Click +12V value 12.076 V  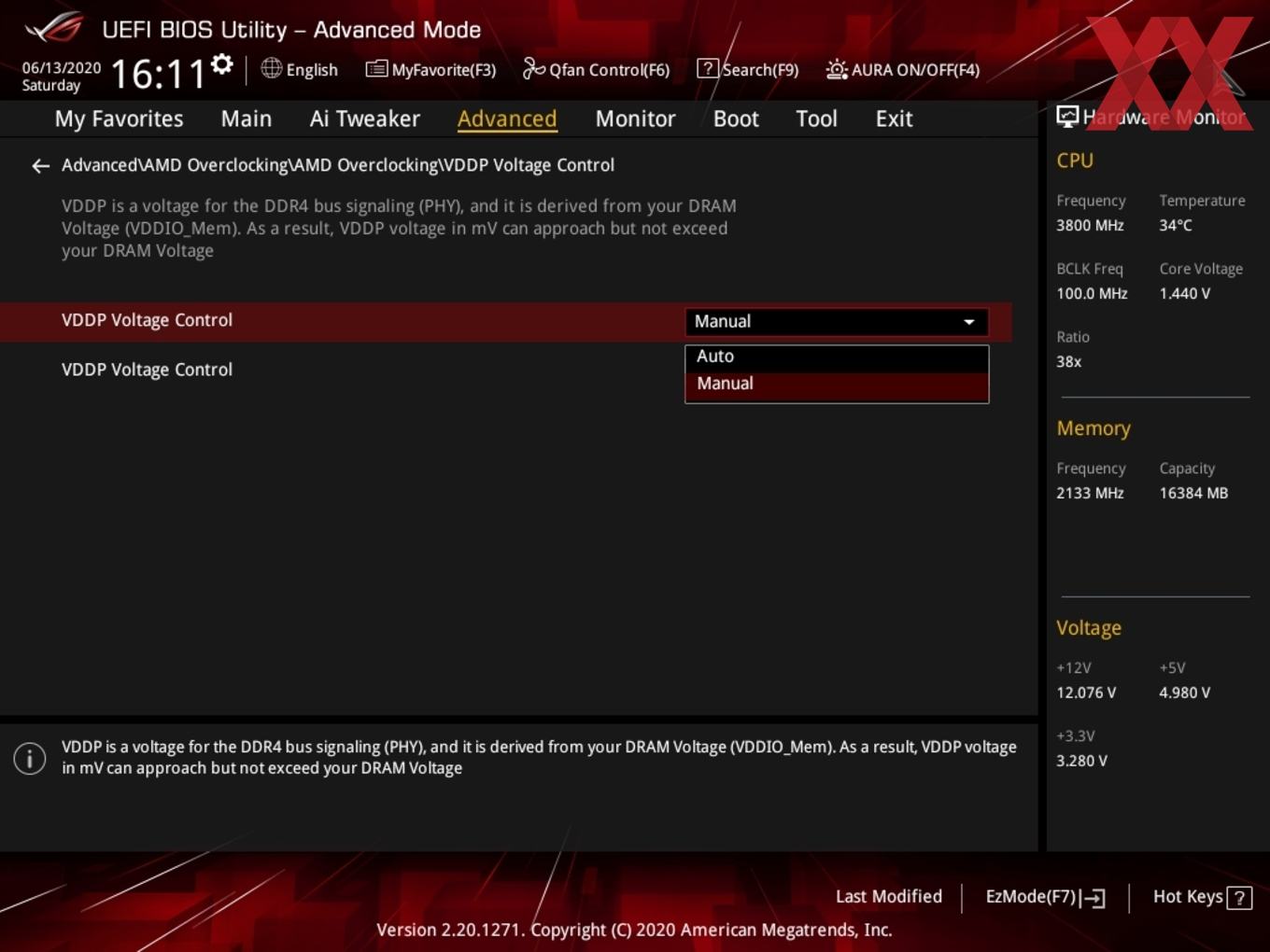pyautogui.click(x=1086, y=693)
